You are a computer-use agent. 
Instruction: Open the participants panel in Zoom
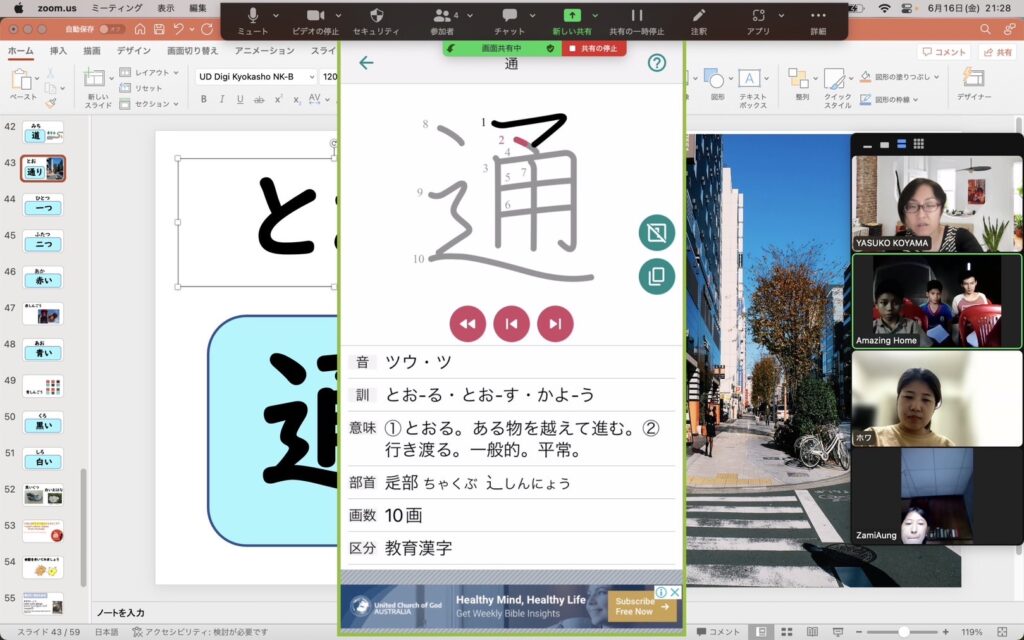[x=442, y=21]
